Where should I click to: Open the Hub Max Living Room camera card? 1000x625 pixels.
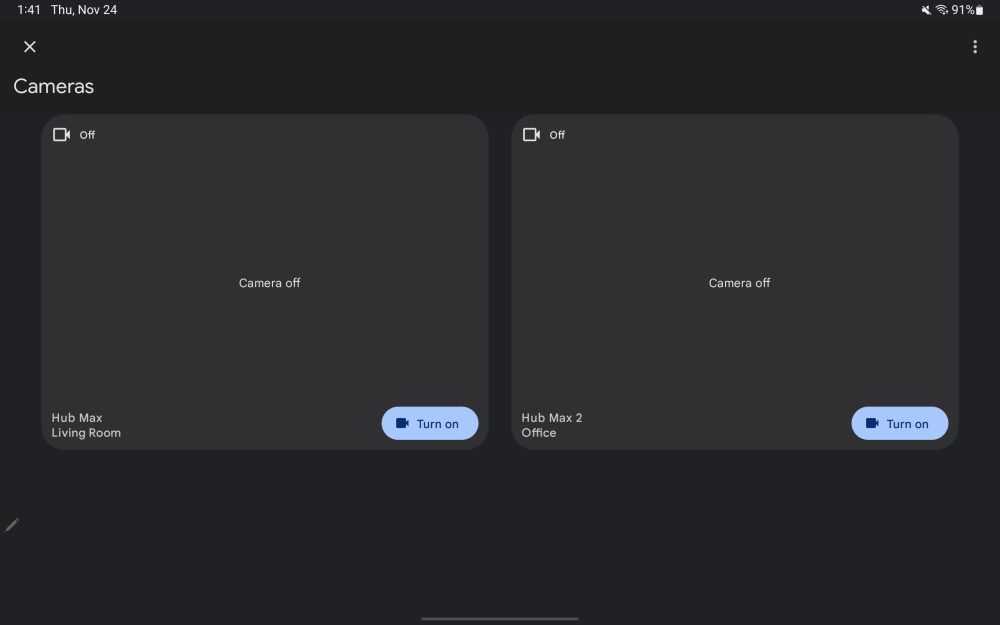(x=265, y=283)
